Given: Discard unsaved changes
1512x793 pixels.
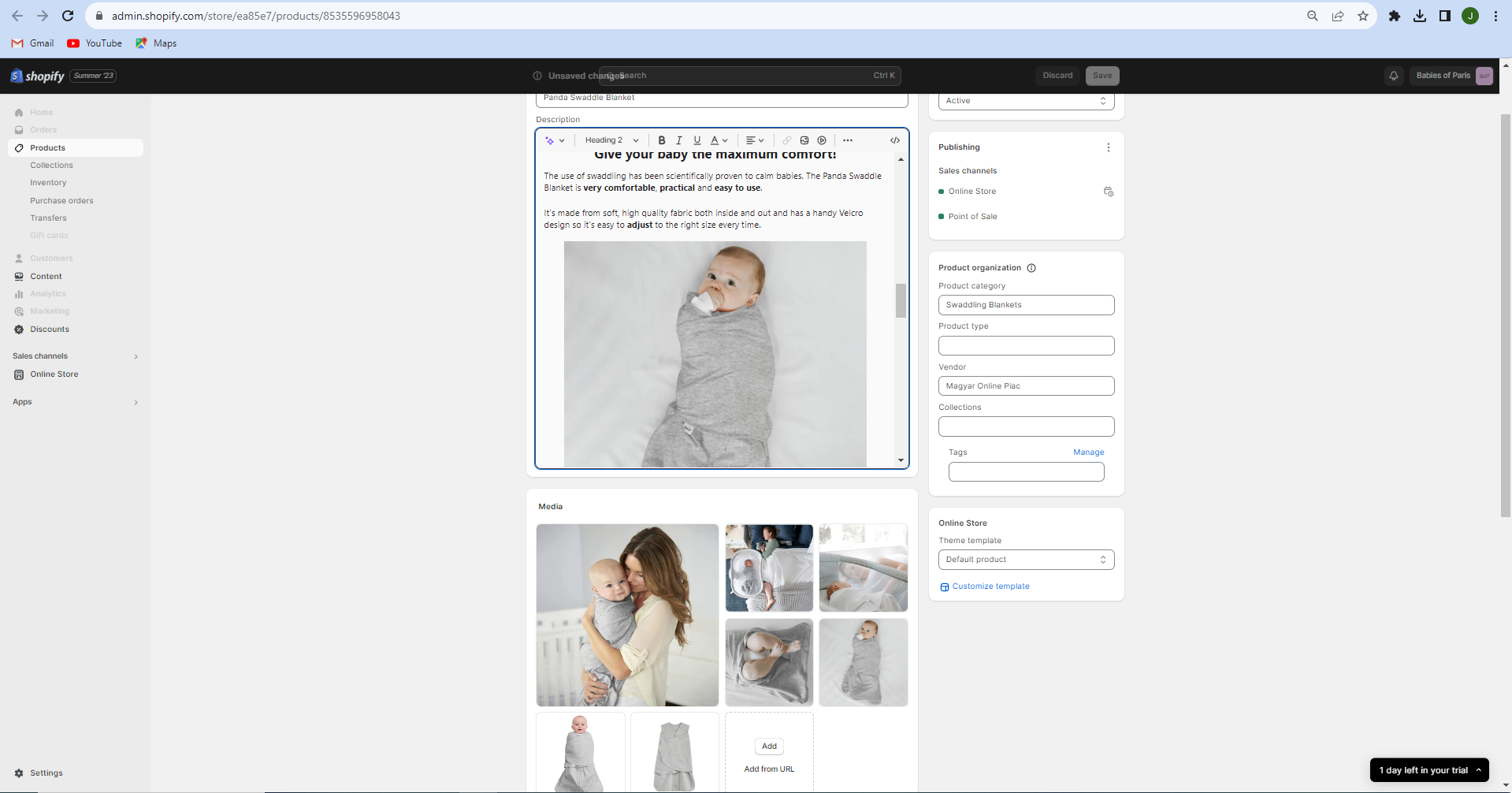Looking at the screenshot, I should coord(1057,76).
